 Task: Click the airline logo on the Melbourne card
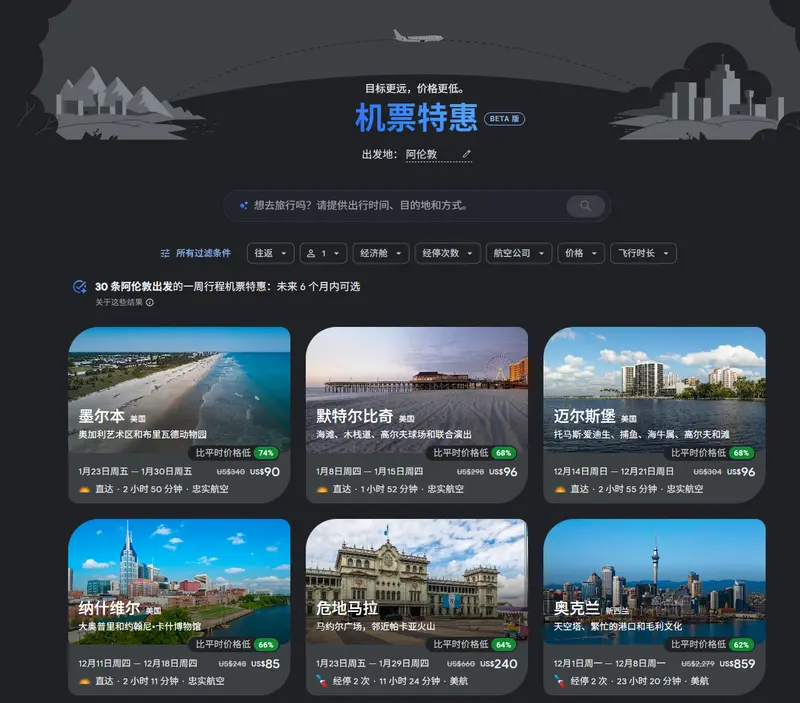click(85, 489)
